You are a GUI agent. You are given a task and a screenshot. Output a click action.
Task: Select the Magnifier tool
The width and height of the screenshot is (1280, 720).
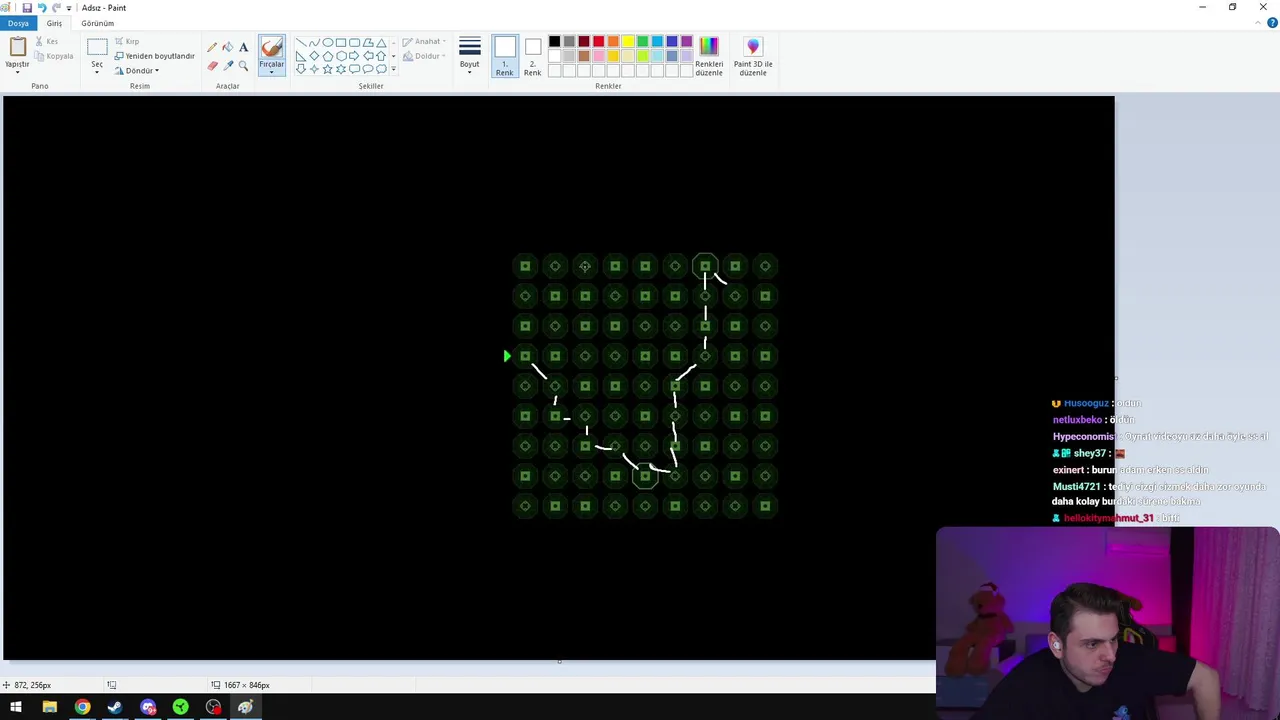click(243, 66)
